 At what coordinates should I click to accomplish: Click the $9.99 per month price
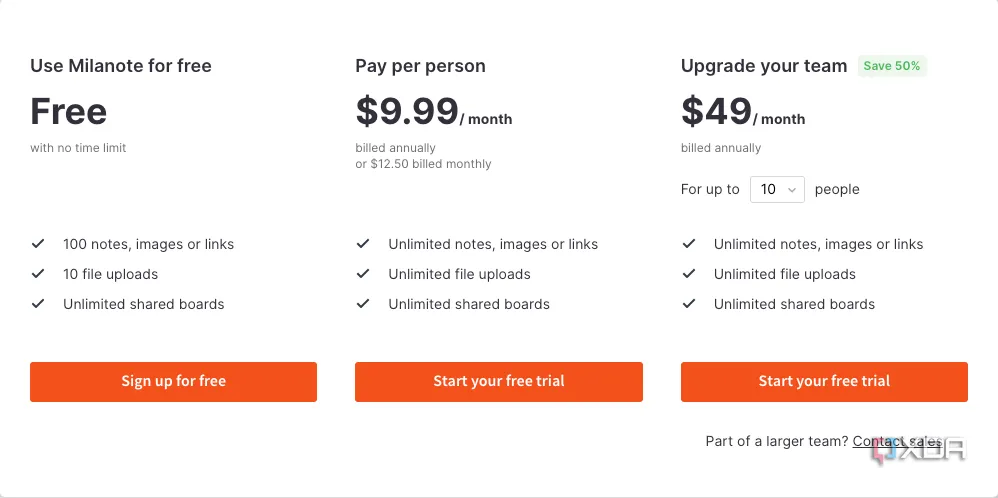pyautogui.click(x=433, y=111)
